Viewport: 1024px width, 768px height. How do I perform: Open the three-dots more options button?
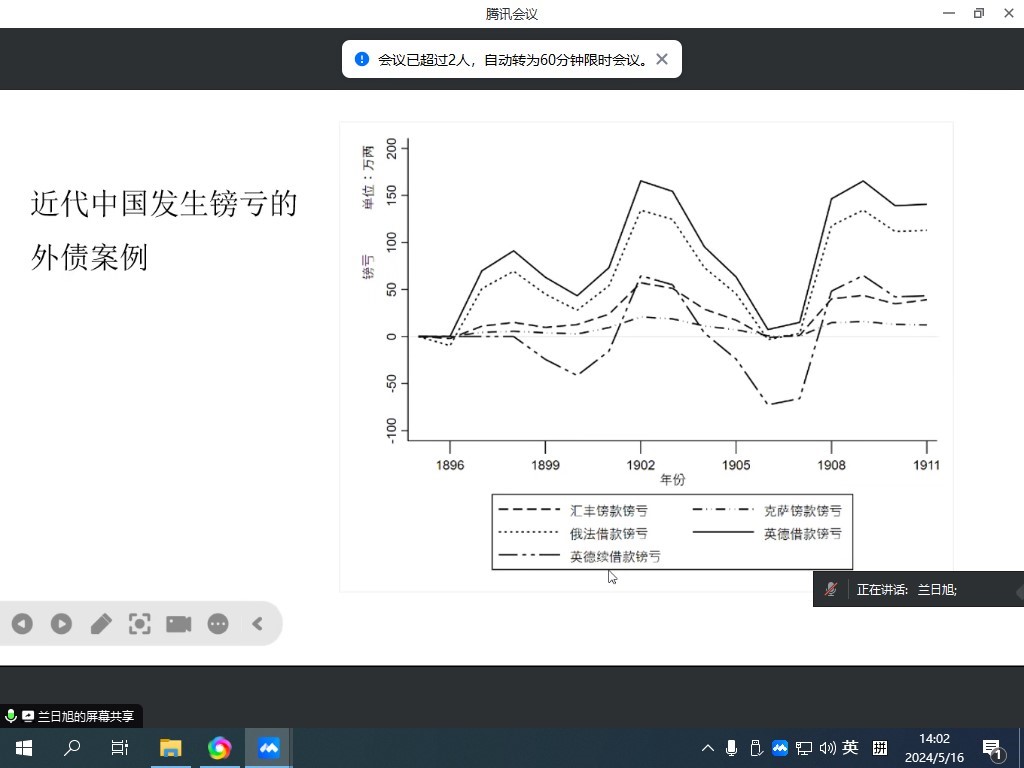point(218,624)
